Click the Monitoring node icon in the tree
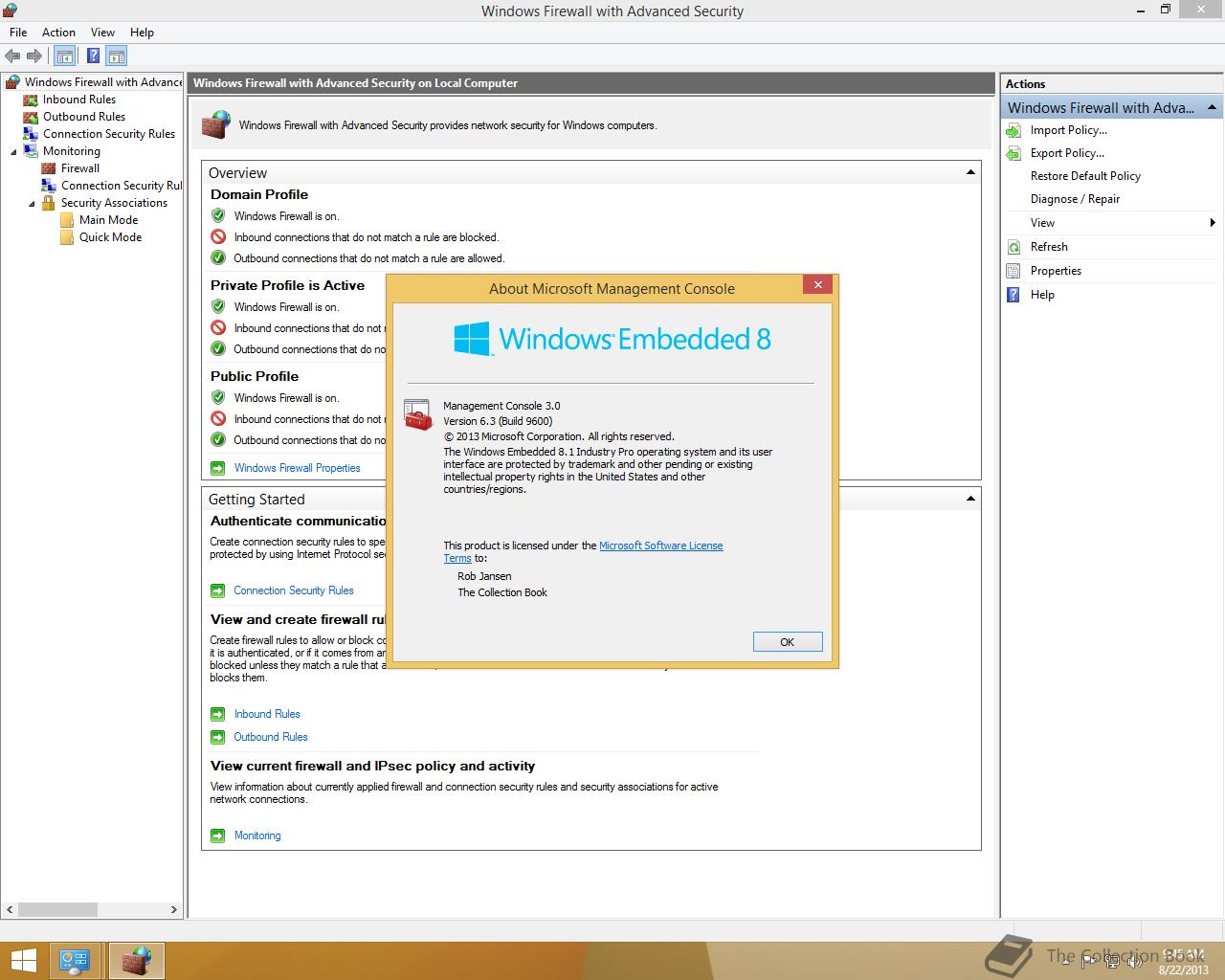1225x980 pixels. pos(31,151)
